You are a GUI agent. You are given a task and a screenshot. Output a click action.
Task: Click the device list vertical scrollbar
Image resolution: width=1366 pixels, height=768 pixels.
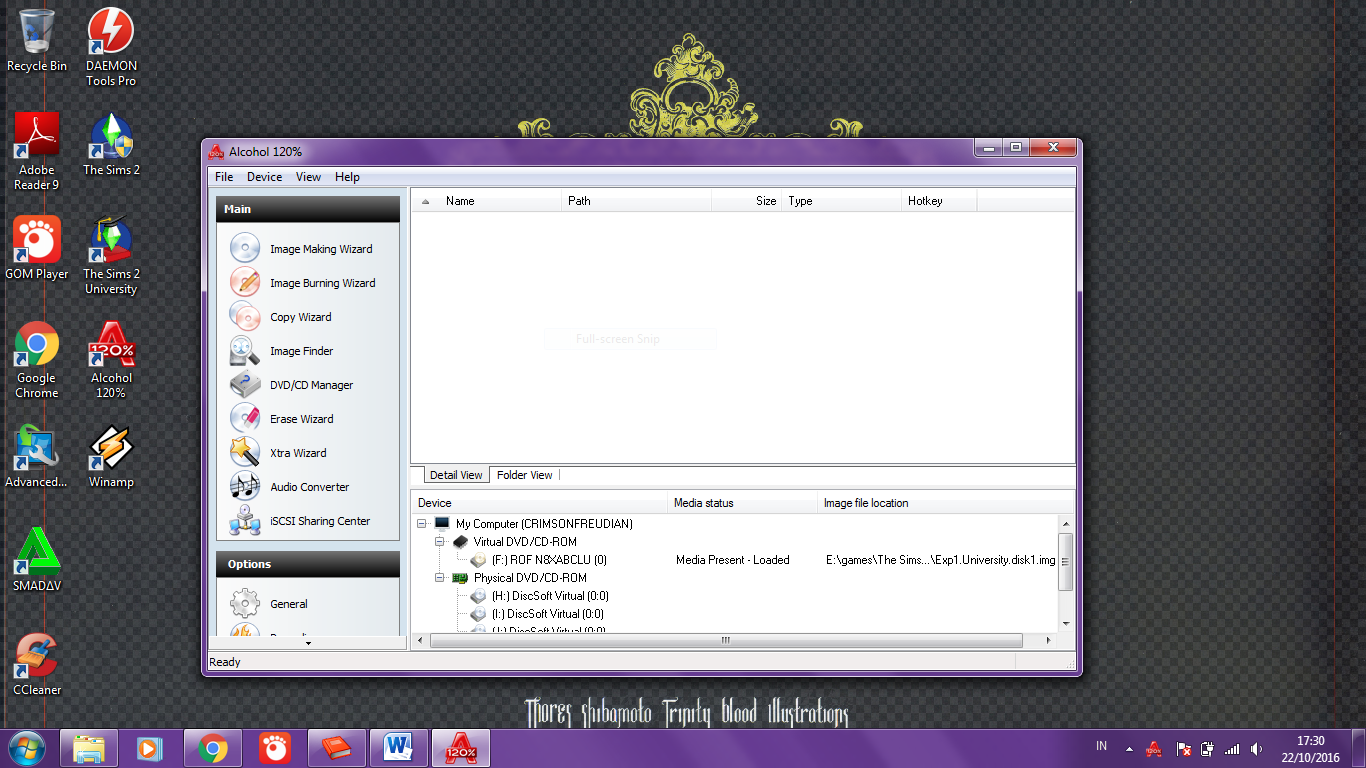1066,562
